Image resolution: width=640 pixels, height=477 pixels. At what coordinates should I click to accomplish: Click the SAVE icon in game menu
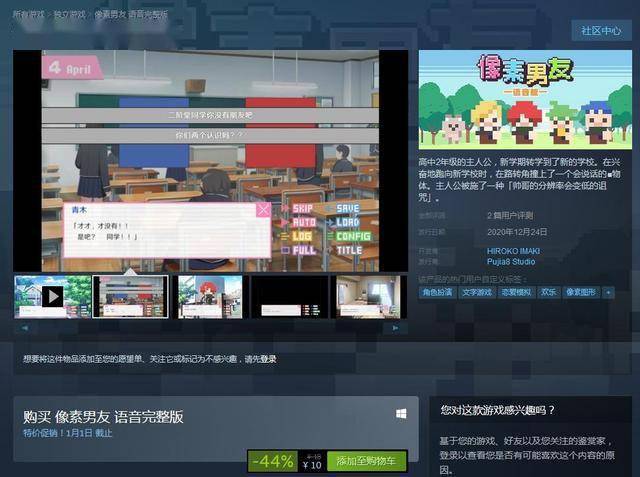(342, 209)
